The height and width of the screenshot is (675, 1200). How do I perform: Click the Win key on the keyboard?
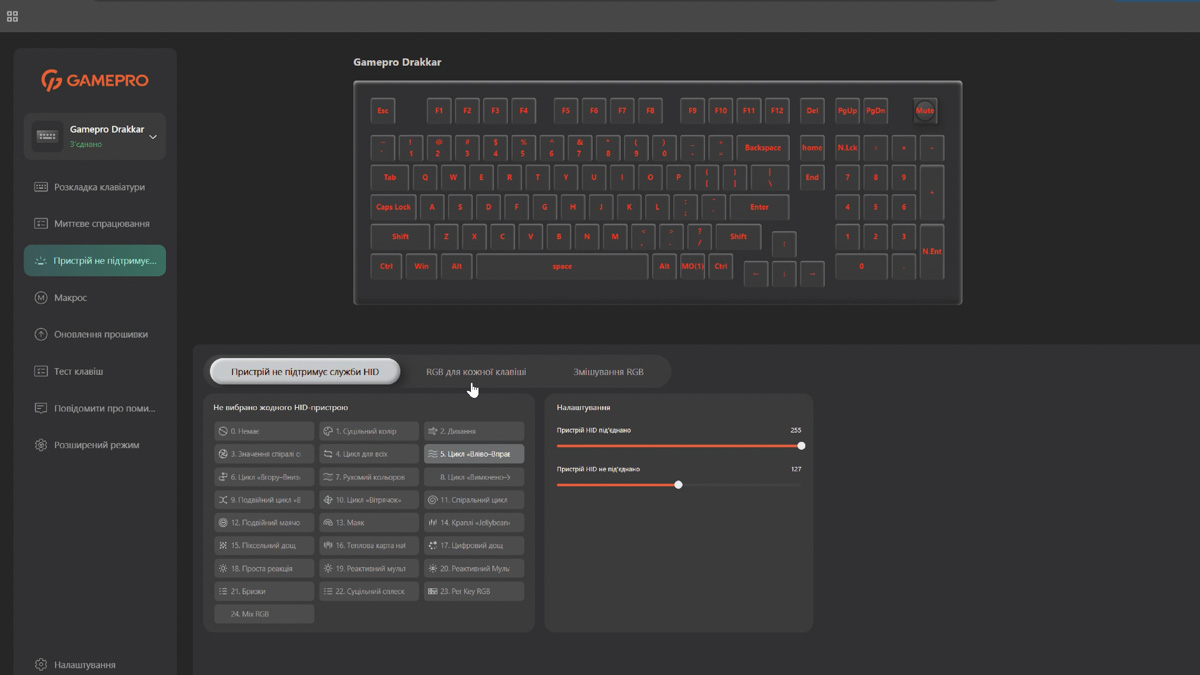click(421, 267)
